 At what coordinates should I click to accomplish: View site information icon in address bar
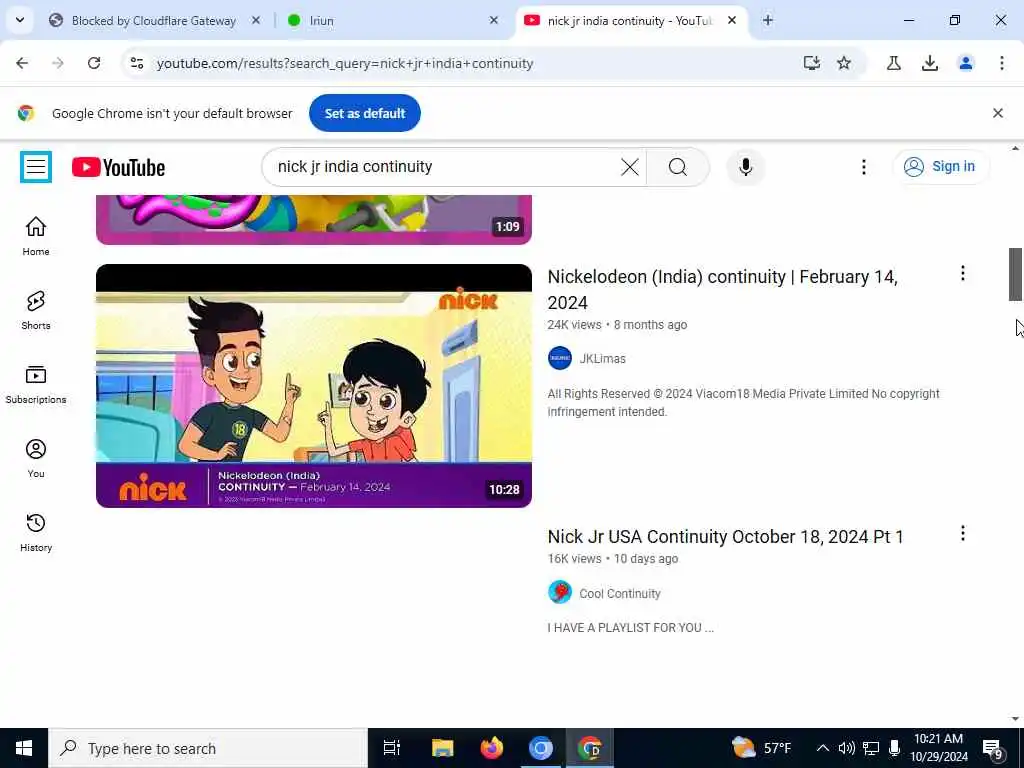[x=136, y=63]
